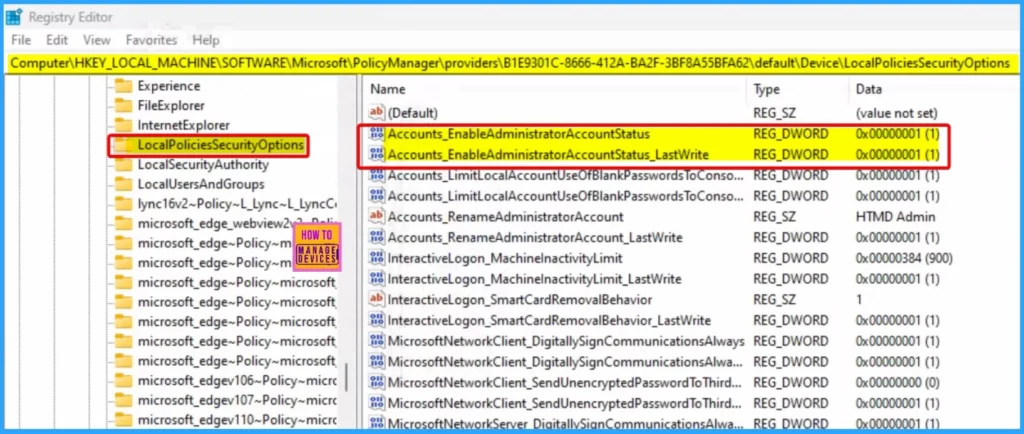Click the string value icon of (Default)
The width and height of the screenshot is (1024, 434).
coord(377,112)
